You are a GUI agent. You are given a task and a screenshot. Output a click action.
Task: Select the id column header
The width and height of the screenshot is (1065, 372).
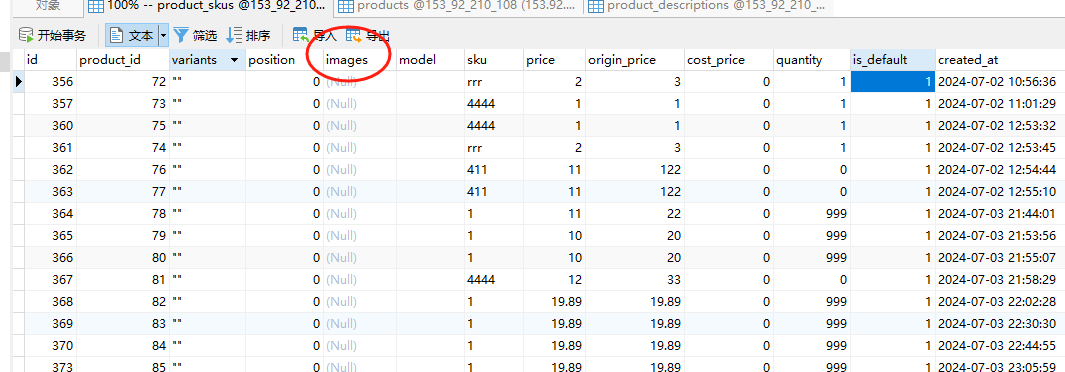[50, 60]
